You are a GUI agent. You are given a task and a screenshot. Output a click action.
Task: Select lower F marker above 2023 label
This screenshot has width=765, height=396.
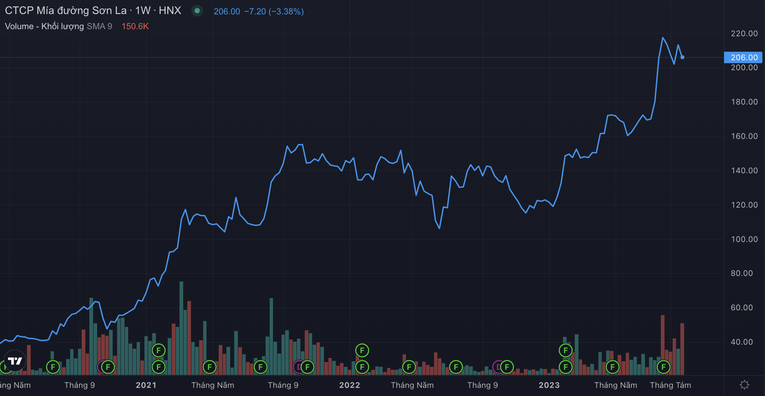point(565,367)
